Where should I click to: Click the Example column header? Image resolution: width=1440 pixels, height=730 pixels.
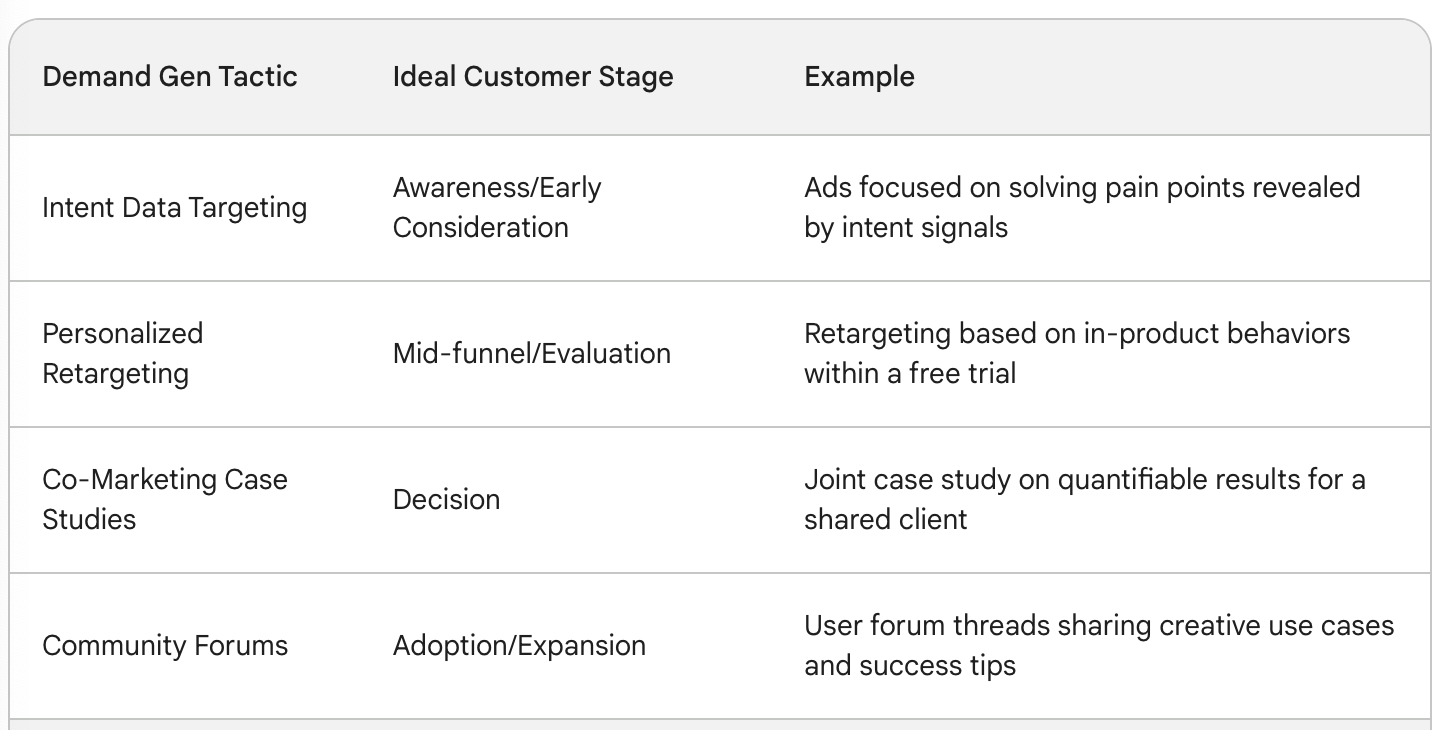(x=859, y=77)
